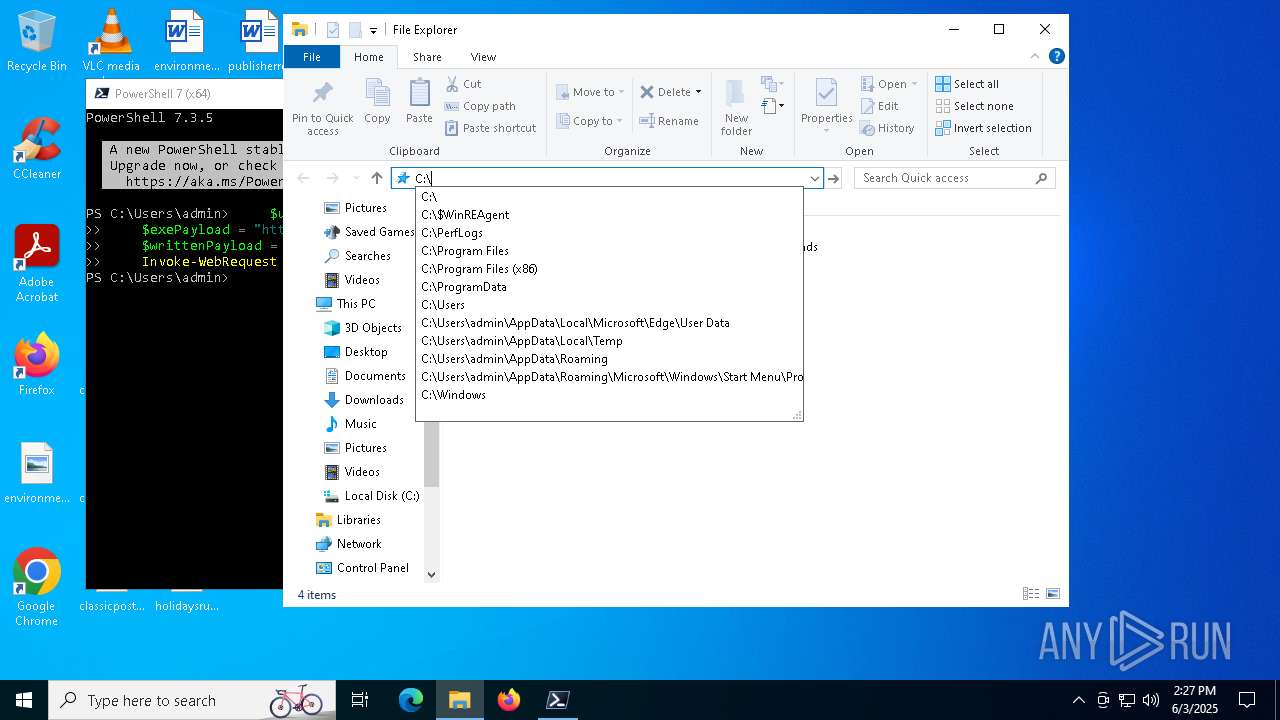Select C:\PerfLogs suggestion
The image size is (1280, 720).
609,233
